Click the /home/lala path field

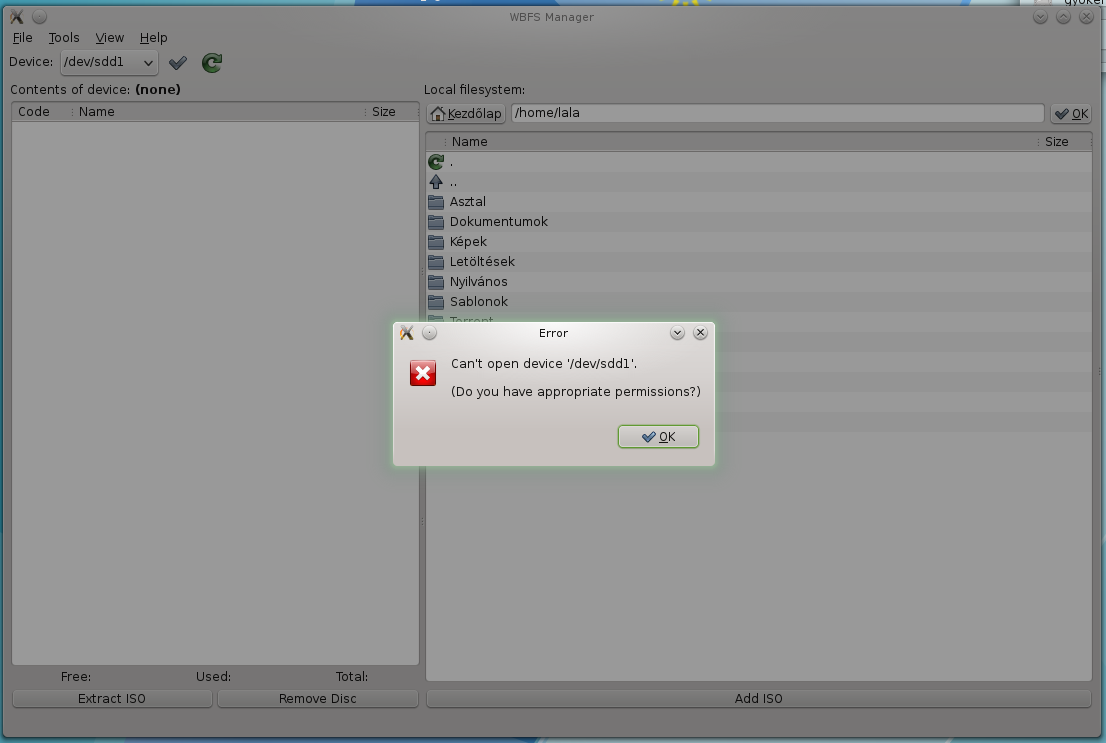click(777, 113)
